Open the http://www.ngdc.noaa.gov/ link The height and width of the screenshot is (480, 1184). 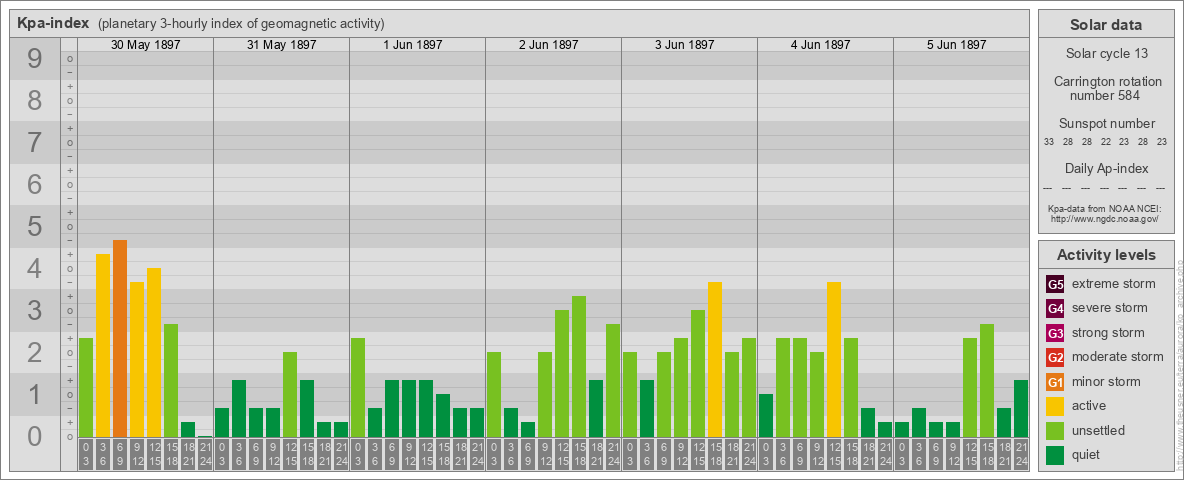1105,218
